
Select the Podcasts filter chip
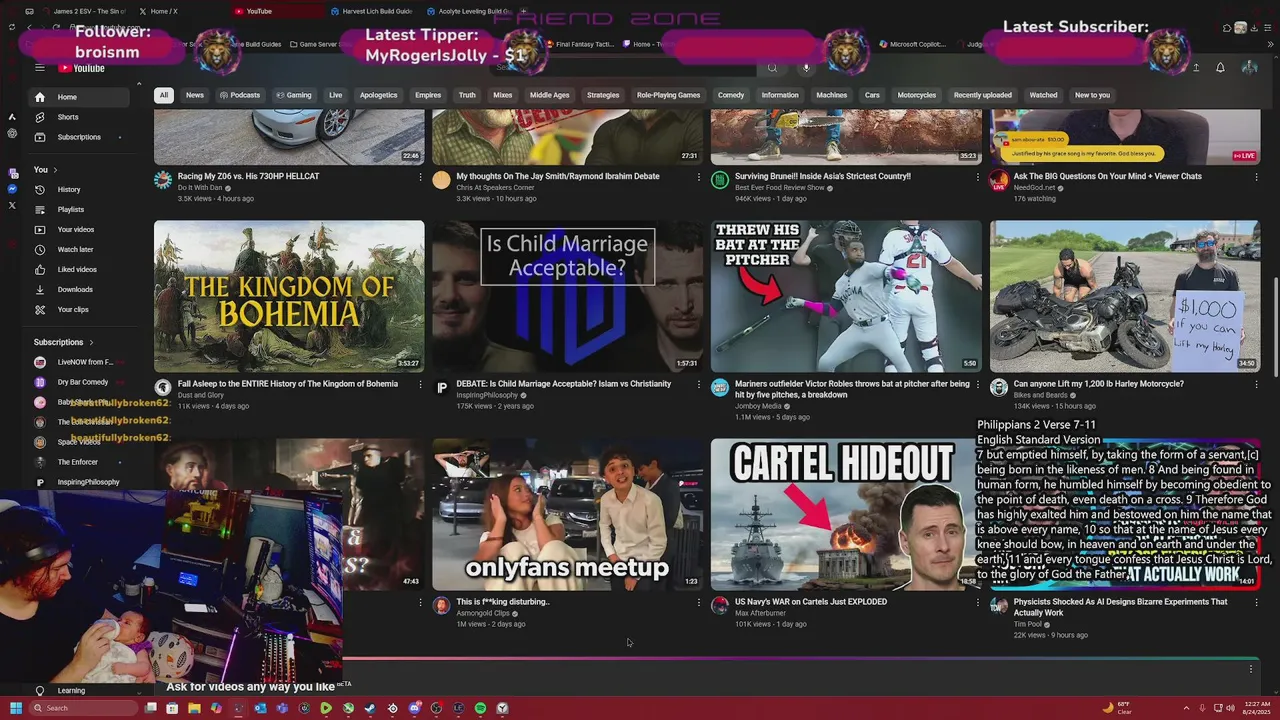(240, 95)
